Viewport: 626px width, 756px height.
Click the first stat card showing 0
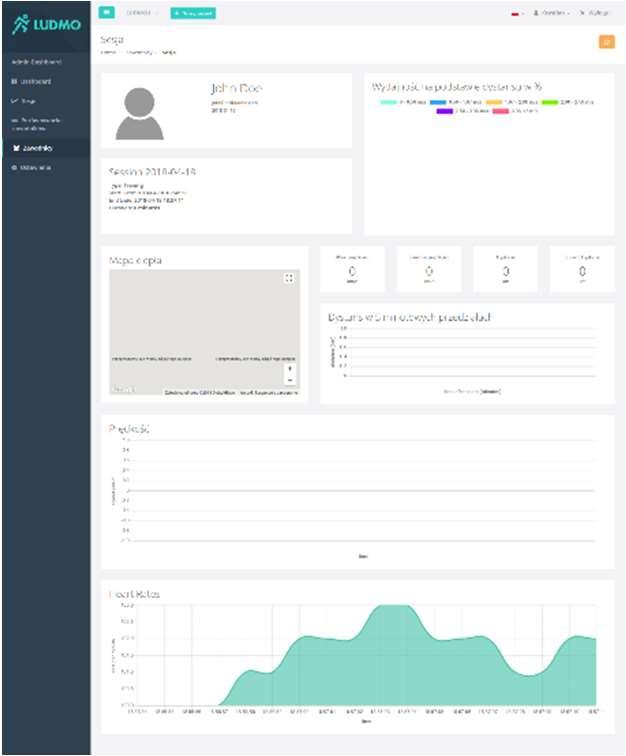tap(352, 269)
